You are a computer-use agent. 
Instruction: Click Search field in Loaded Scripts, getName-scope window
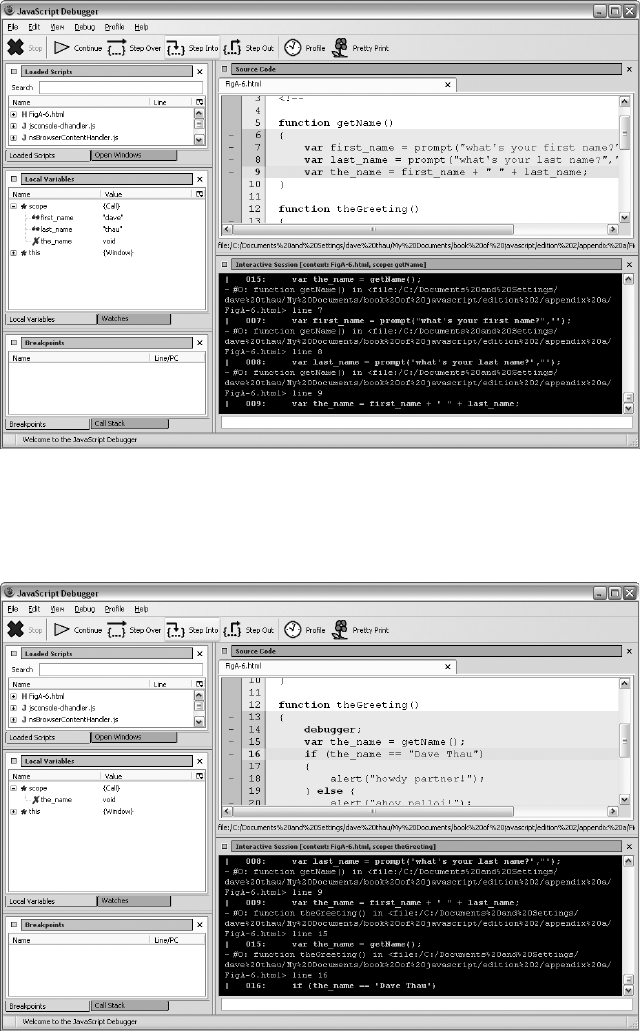point(121,87)
